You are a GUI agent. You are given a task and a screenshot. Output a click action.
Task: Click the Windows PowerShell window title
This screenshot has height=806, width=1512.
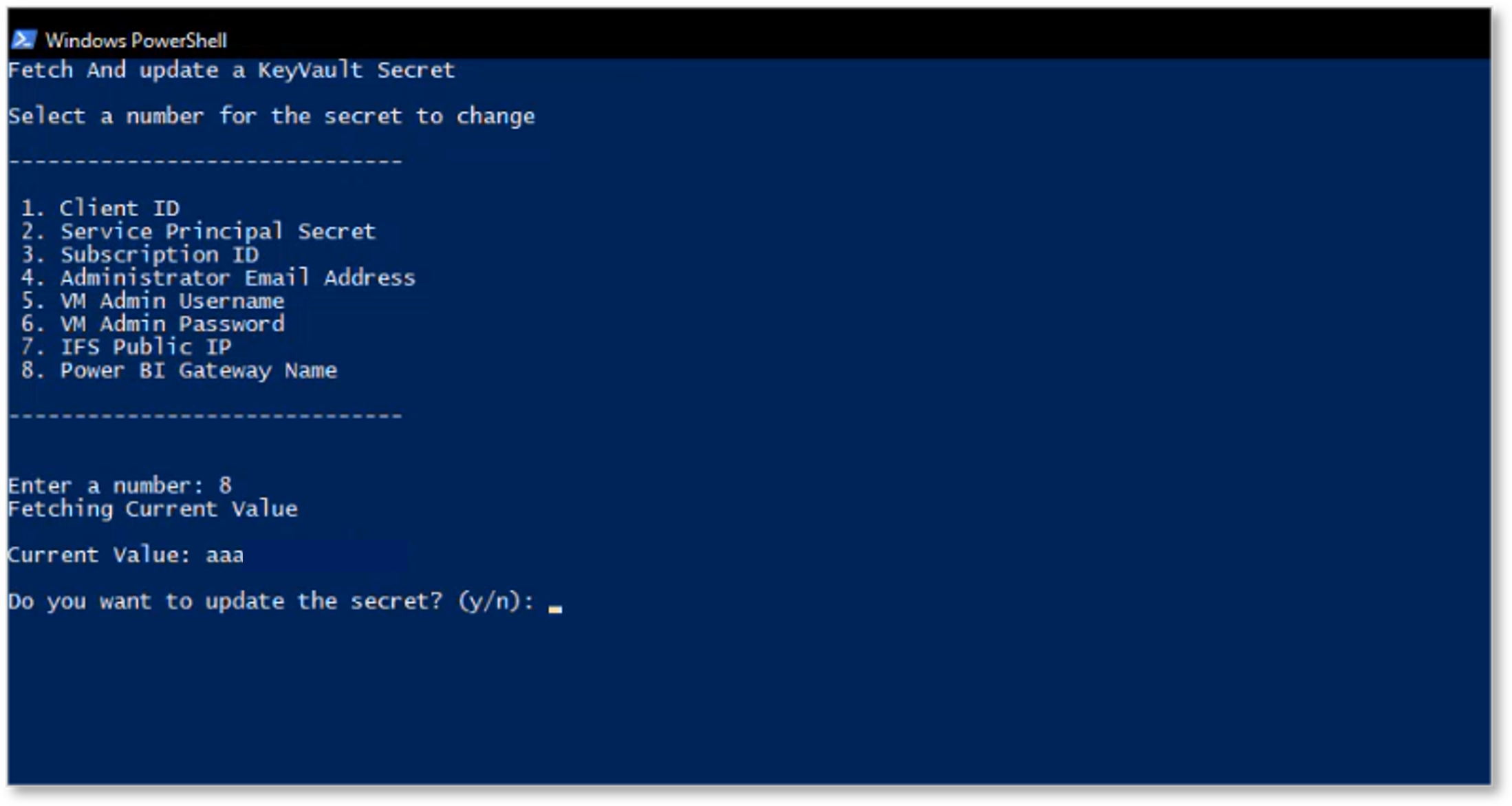click(x=136, y=41)
